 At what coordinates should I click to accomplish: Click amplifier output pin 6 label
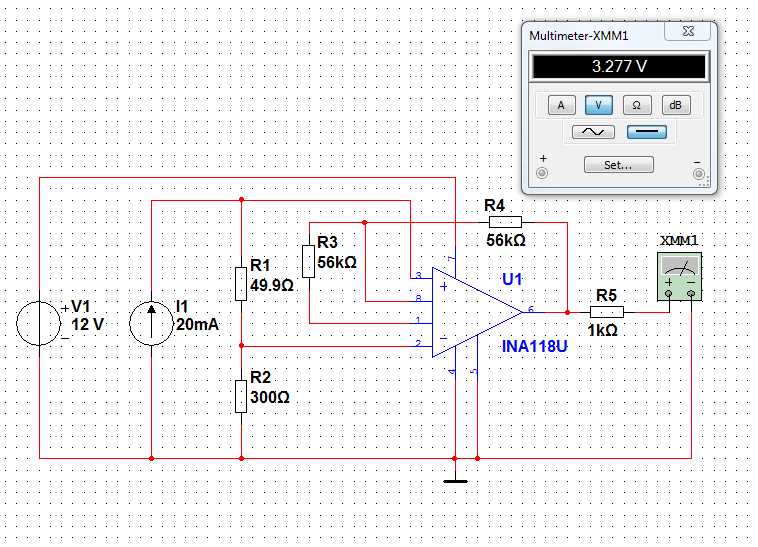click(531, 309)
